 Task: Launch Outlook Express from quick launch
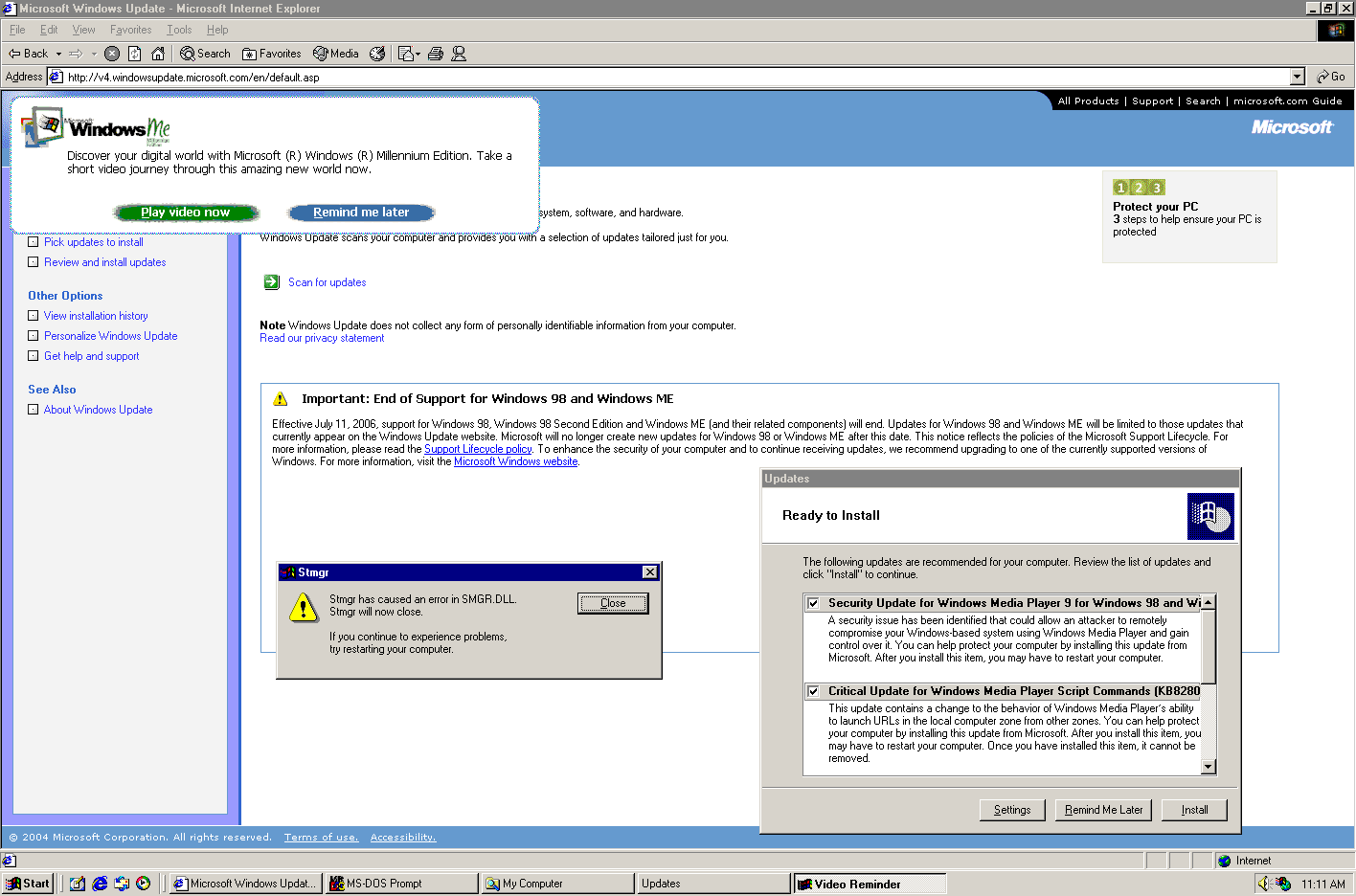click(122, 884)
